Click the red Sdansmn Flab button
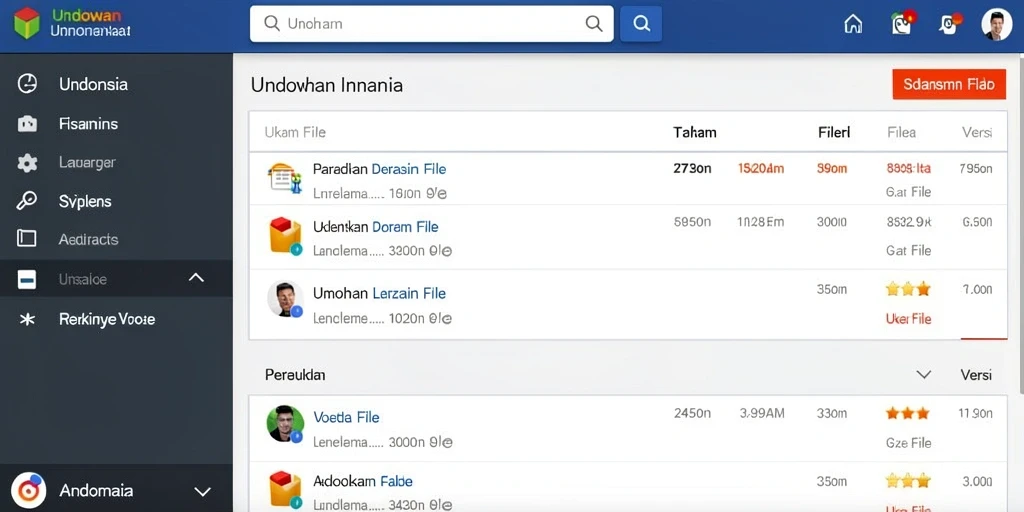 tap(949, 85)
